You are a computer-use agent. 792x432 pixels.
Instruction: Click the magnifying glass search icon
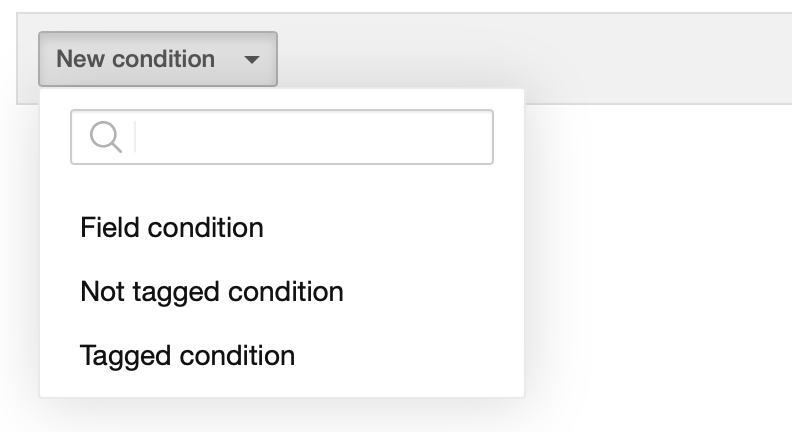[x=106, y=137]
